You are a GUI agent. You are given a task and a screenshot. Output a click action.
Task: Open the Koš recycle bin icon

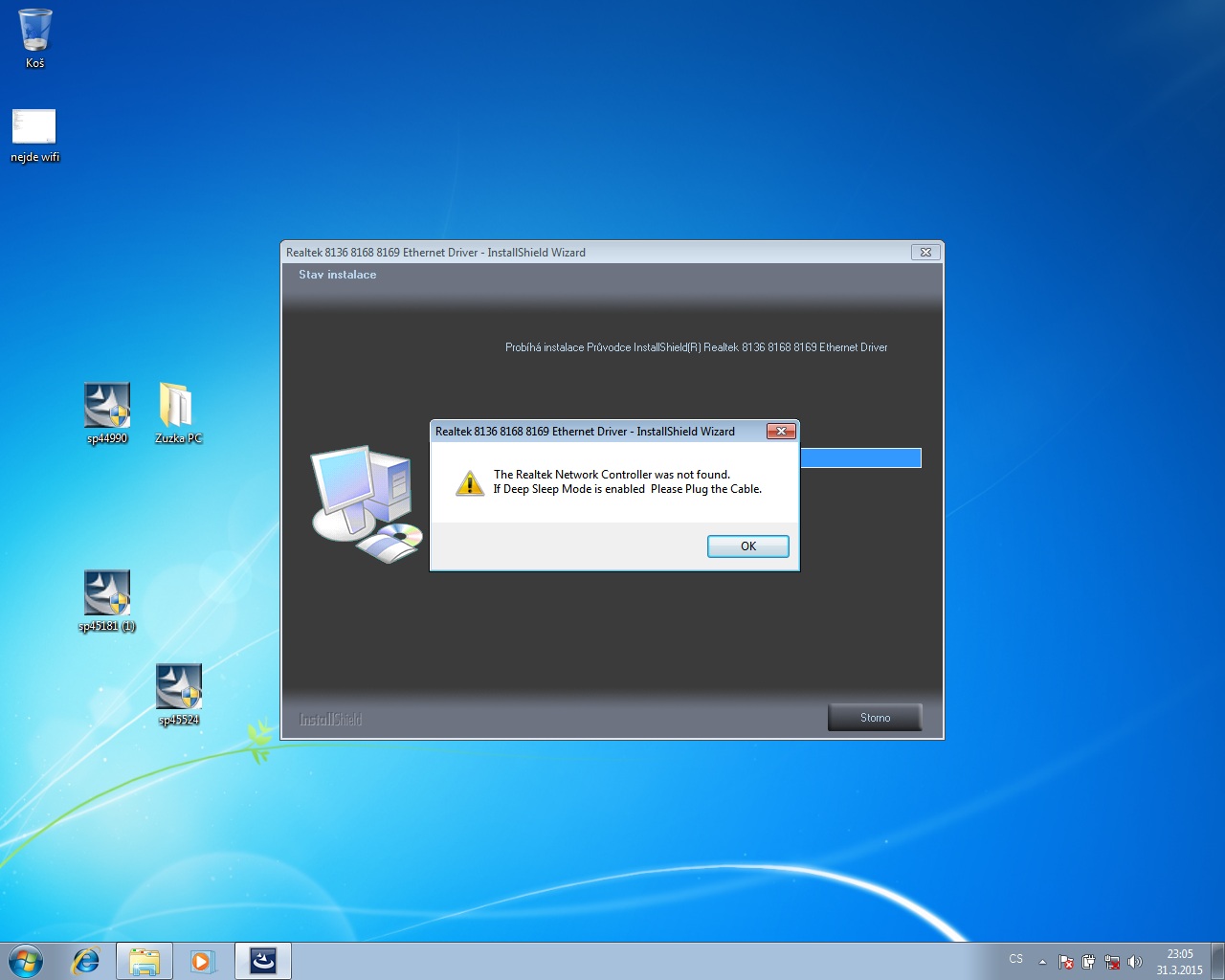[x=35, y=38]
